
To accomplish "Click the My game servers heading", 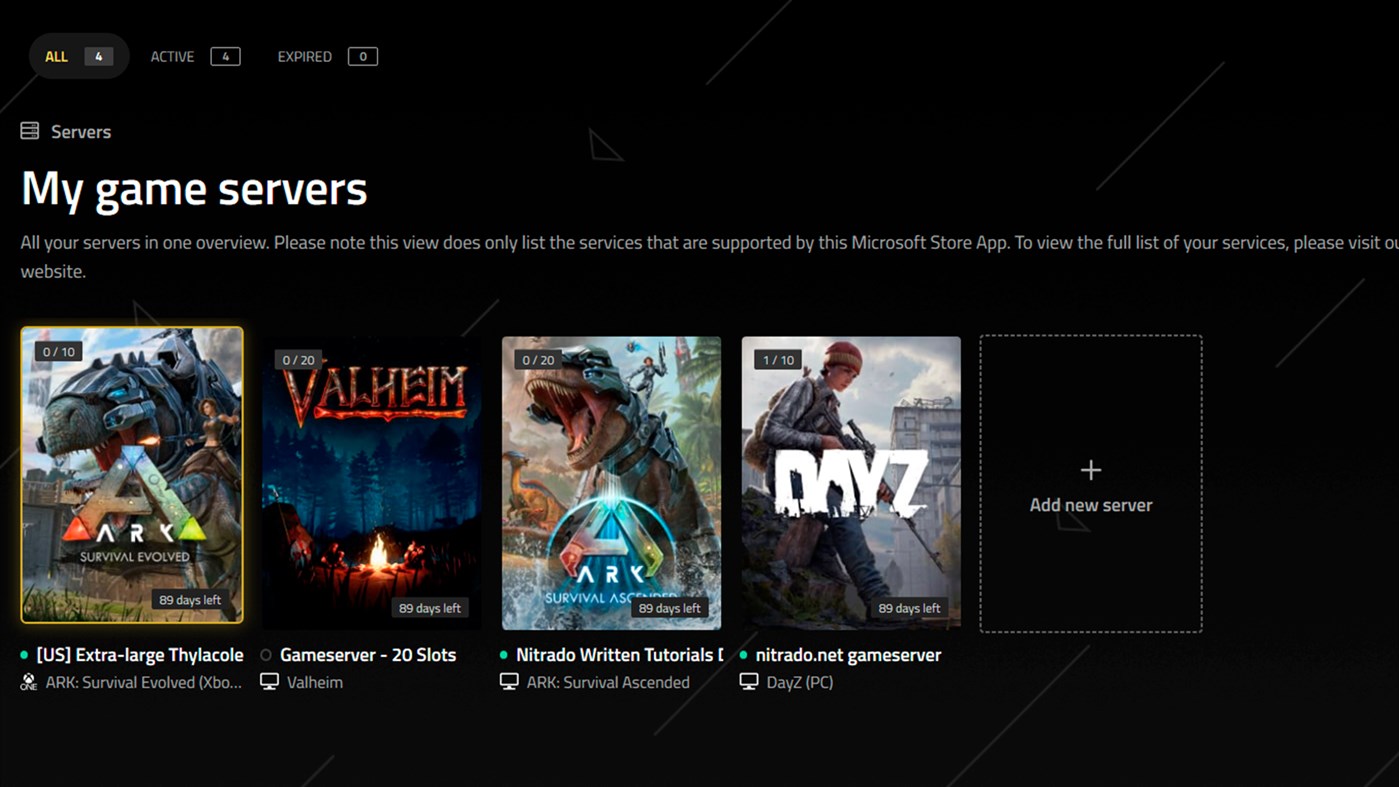I will tap(194, 189).
